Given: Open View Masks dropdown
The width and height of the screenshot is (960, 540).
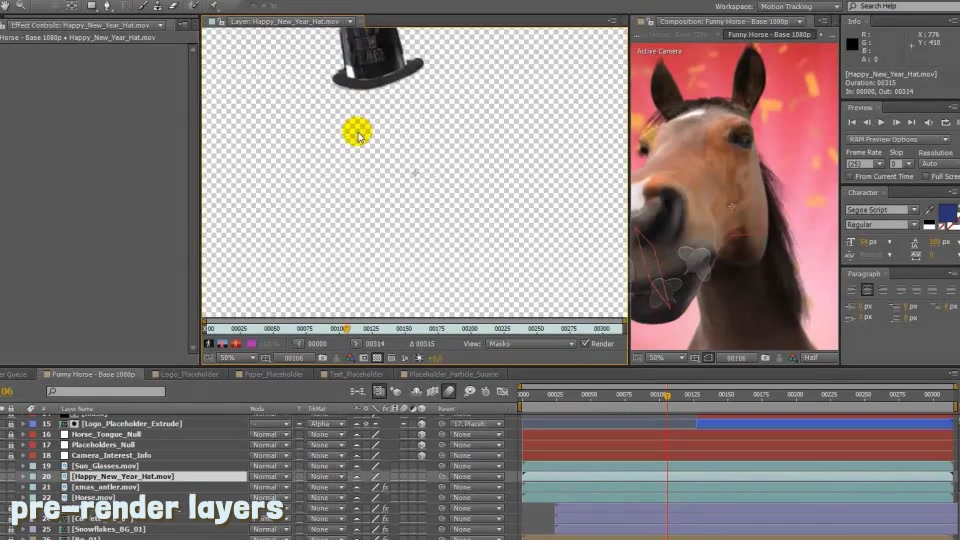Looking at the screenshot, I should [x=530, y=344].
